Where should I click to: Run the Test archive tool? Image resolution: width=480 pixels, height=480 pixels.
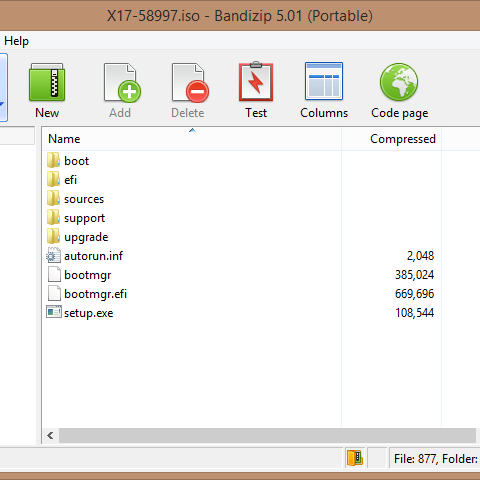pyautogui.click(x=256, y=81)
